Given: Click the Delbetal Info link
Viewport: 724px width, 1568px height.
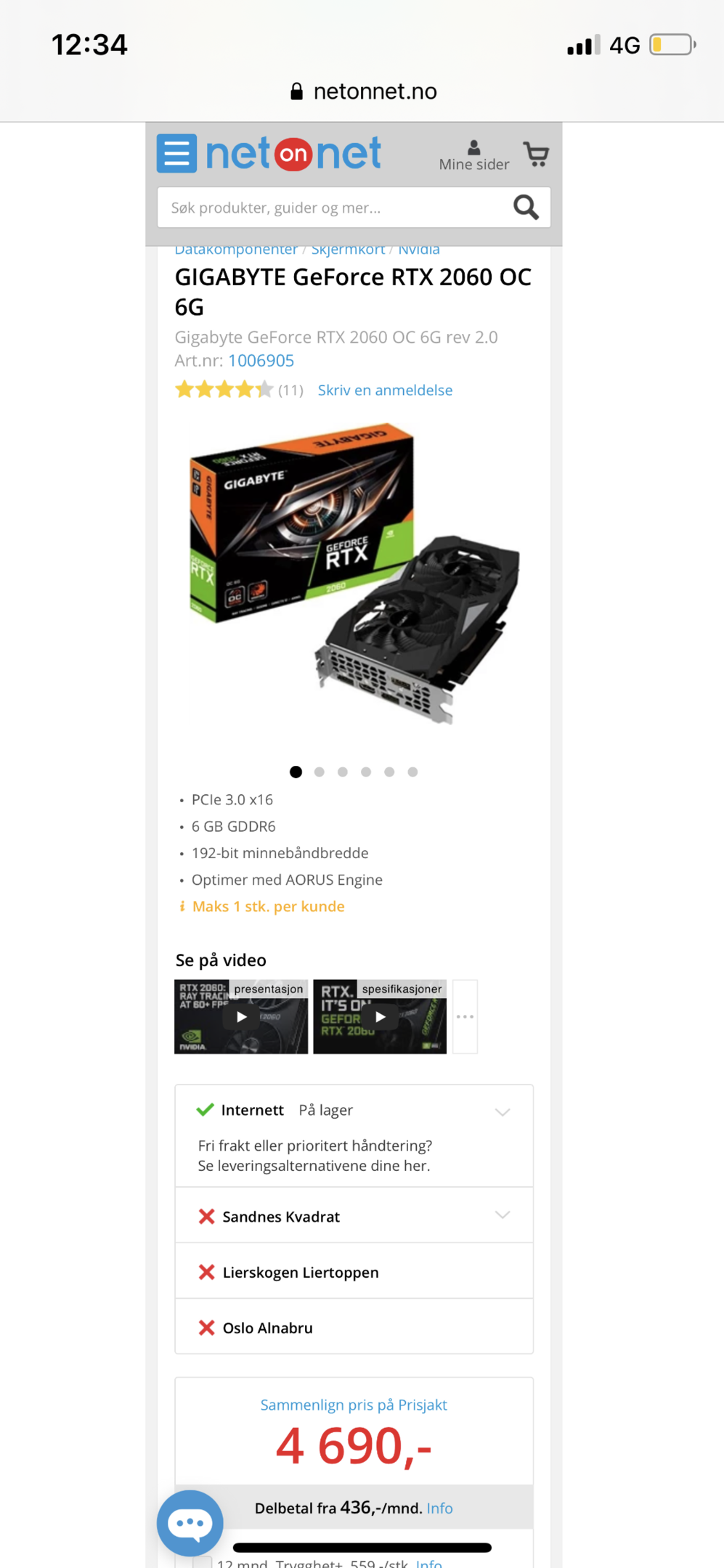Looking at the screenshot, I should [x=439, y=1508].
